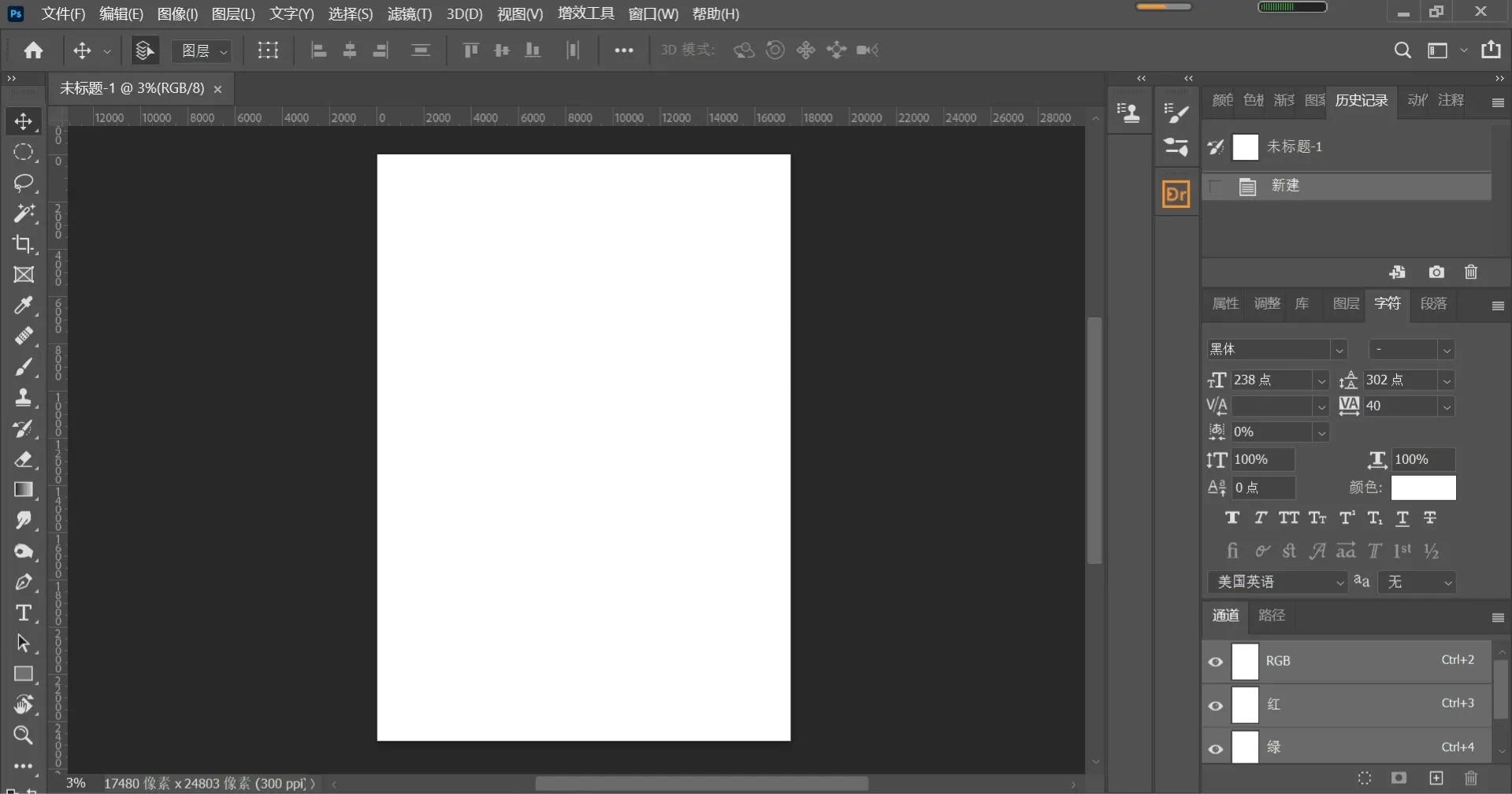Hide the RGB channel visibility eye

click(x=1216, y=662)
